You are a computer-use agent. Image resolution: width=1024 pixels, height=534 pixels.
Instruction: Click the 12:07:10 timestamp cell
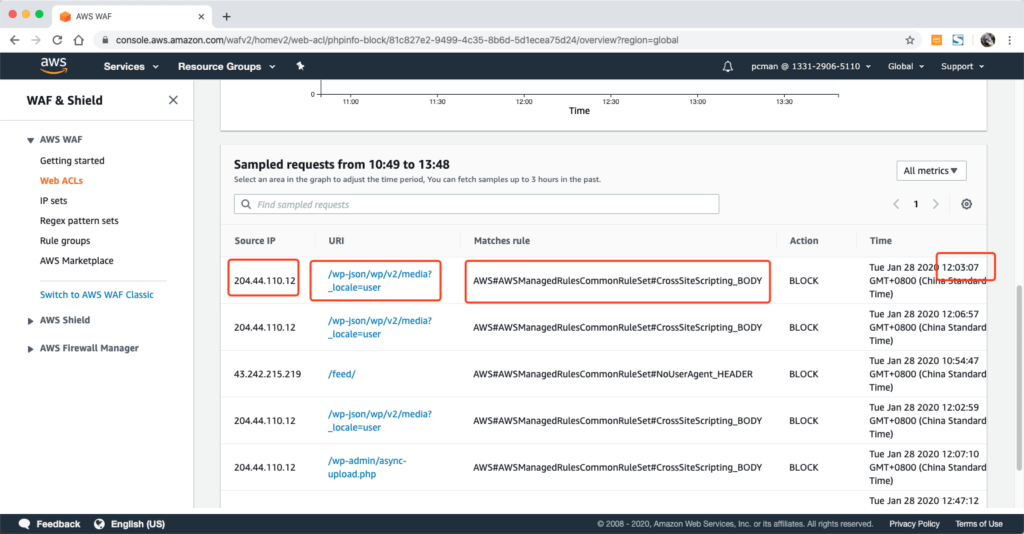(928, 467)
